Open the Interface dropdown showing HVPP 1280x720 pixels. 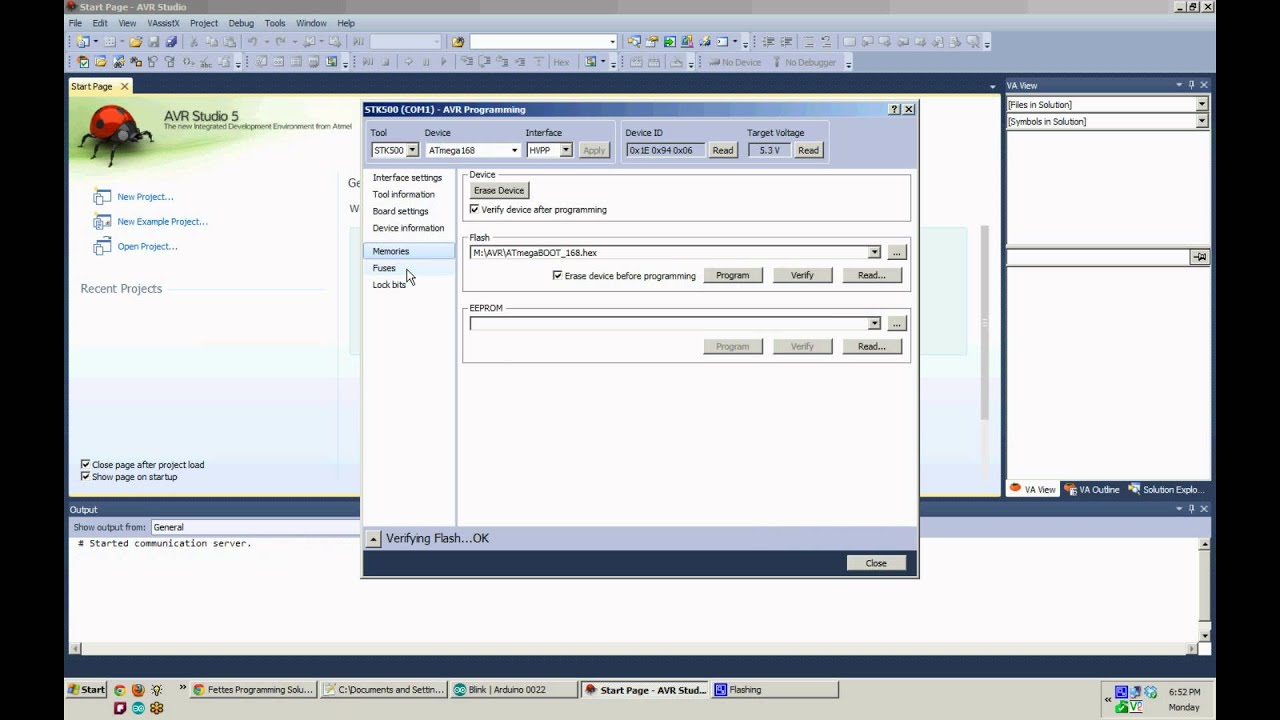[565, 151]
